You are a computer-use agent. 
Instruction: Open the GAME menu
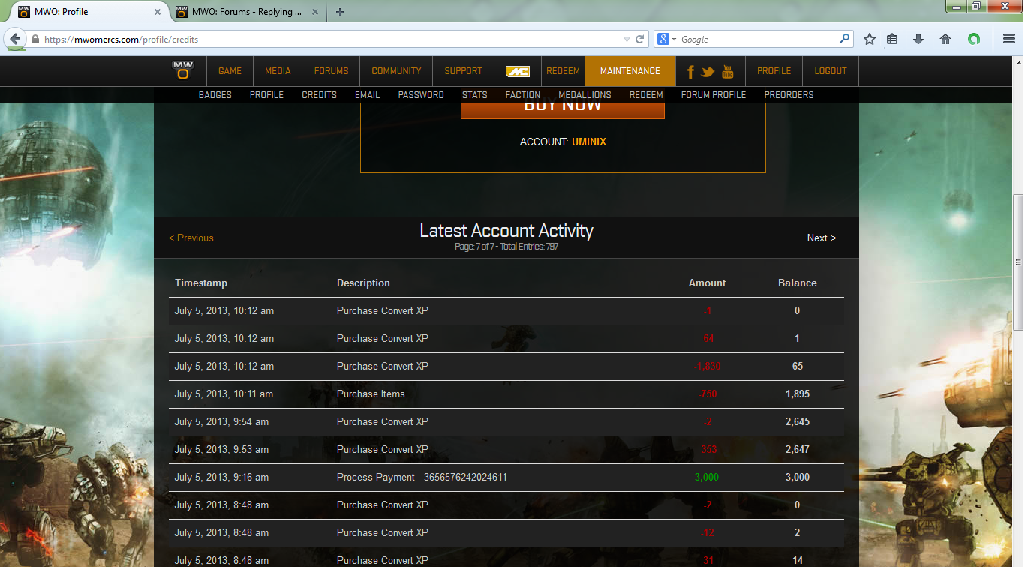(230, 70)
